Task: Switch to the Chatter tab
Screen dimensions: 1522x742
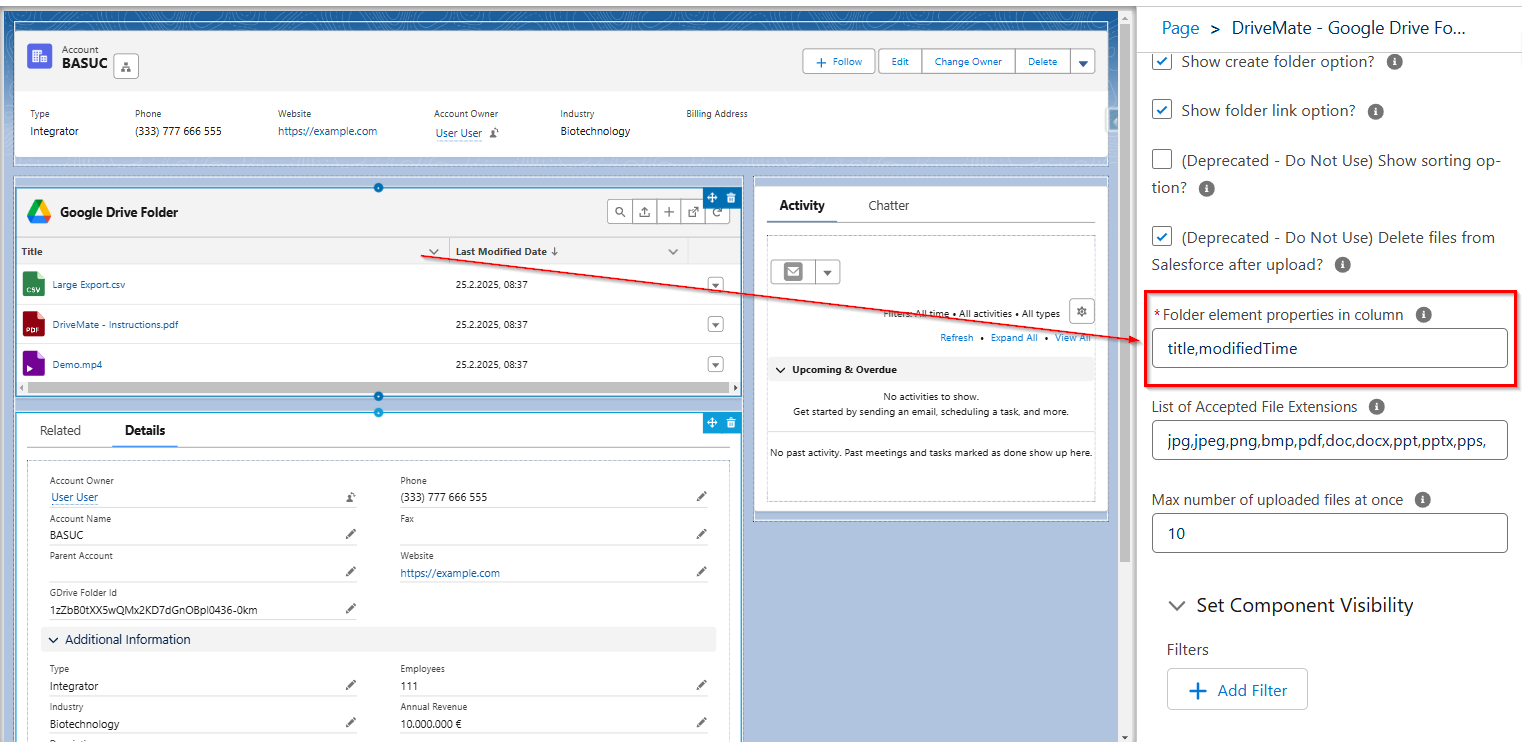Action: [888, 205]
